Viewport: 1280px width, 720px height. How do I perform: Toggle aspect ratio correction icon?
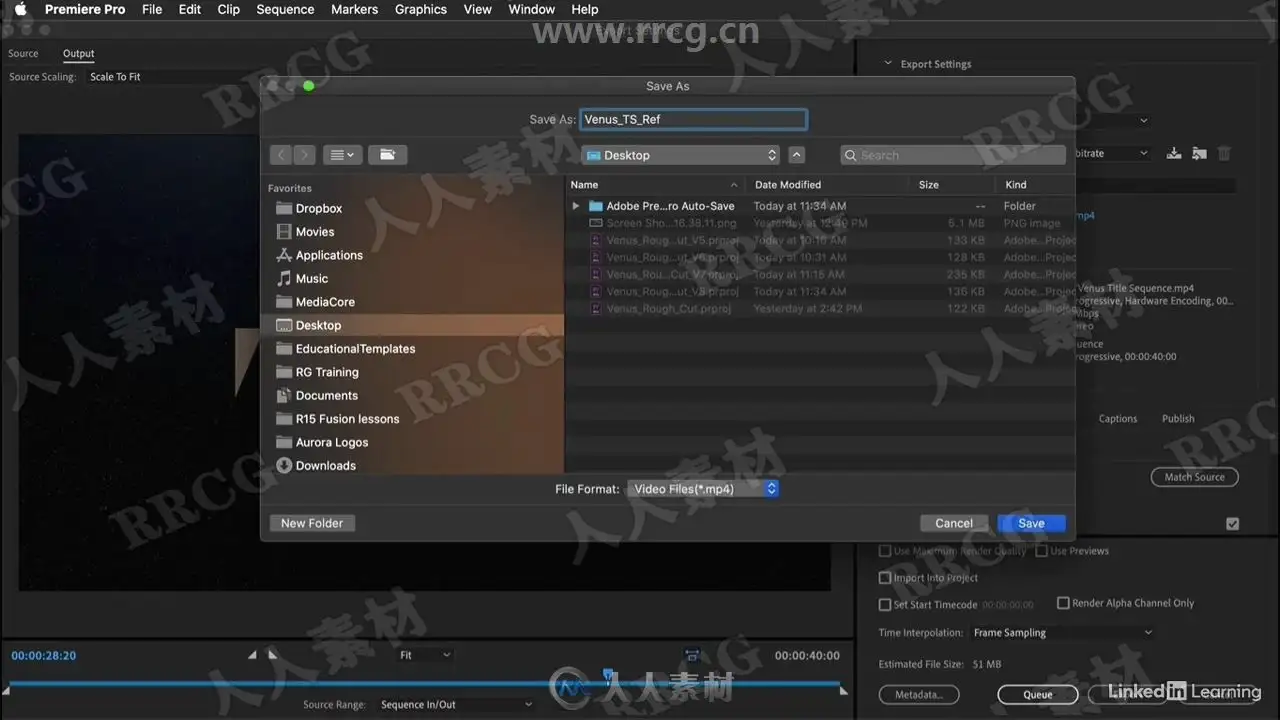(692, 655)
